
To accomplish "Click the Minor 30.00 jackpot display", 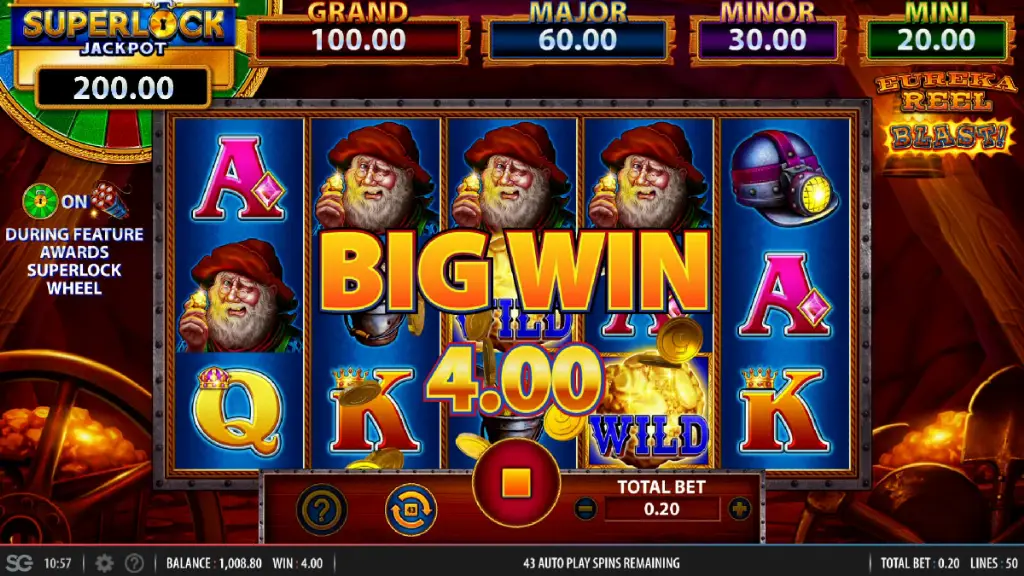I will 767,40.
